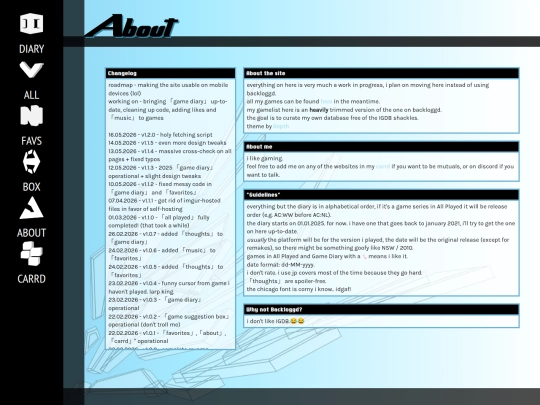Viewport: 540px width, 405px height.
Task: Click the cubes icon above CARRD
Action: pos(31,253)
